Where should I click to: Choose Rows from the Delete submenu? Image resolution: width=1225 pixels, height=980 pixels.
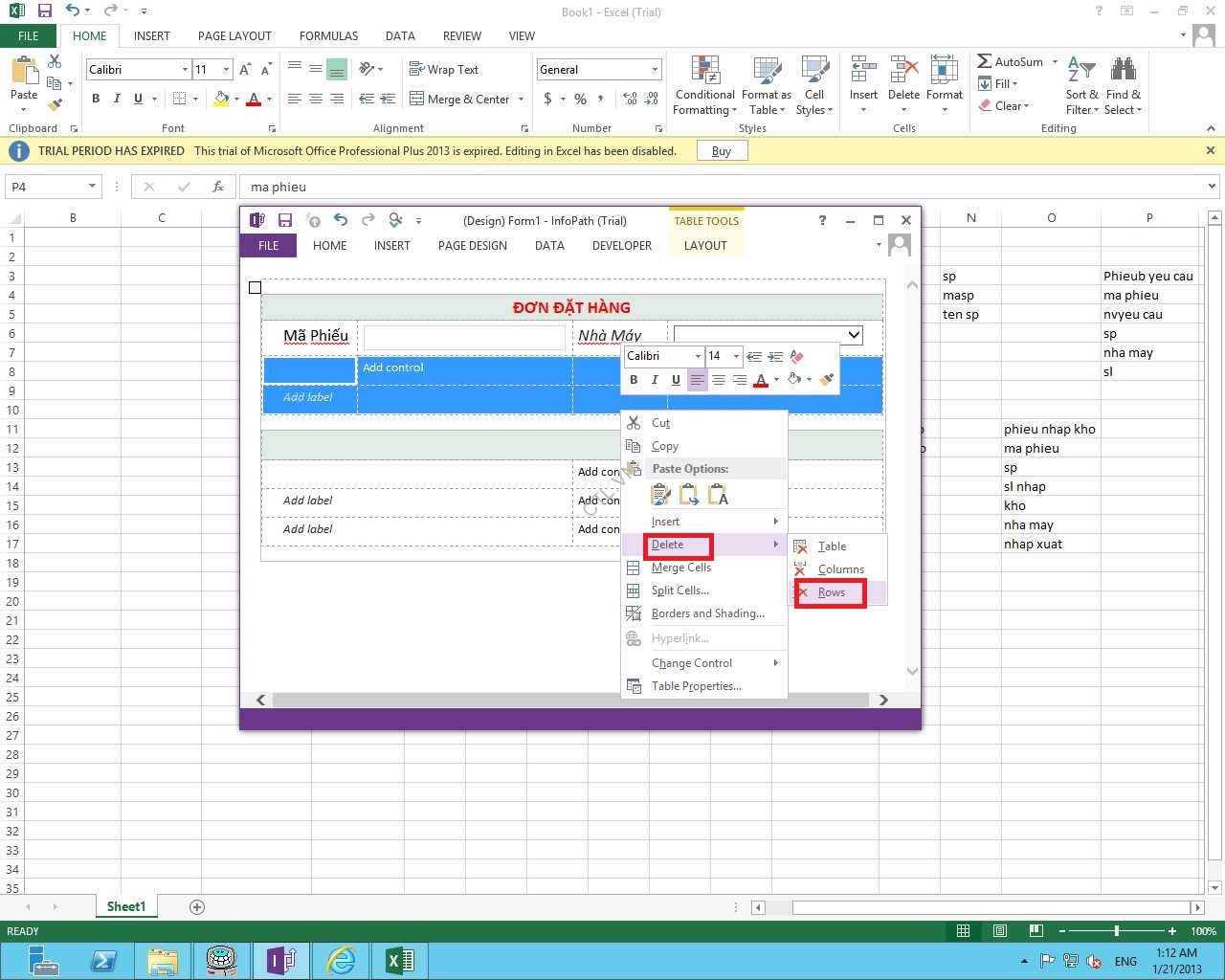(x=831, y=592)
